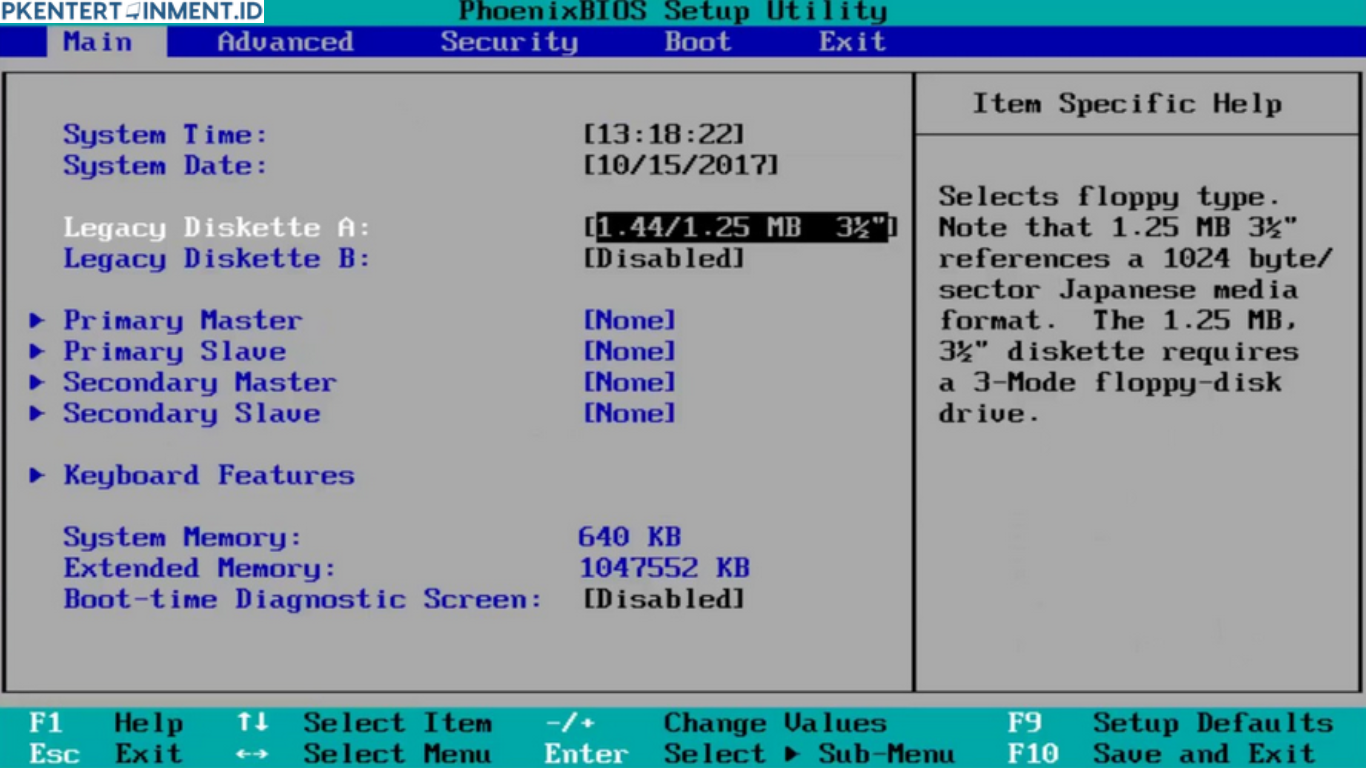Image resolution: width=1366 pixels, height=768 pixels.
Task: Click the System Date value field
Action: coord(680,166)
